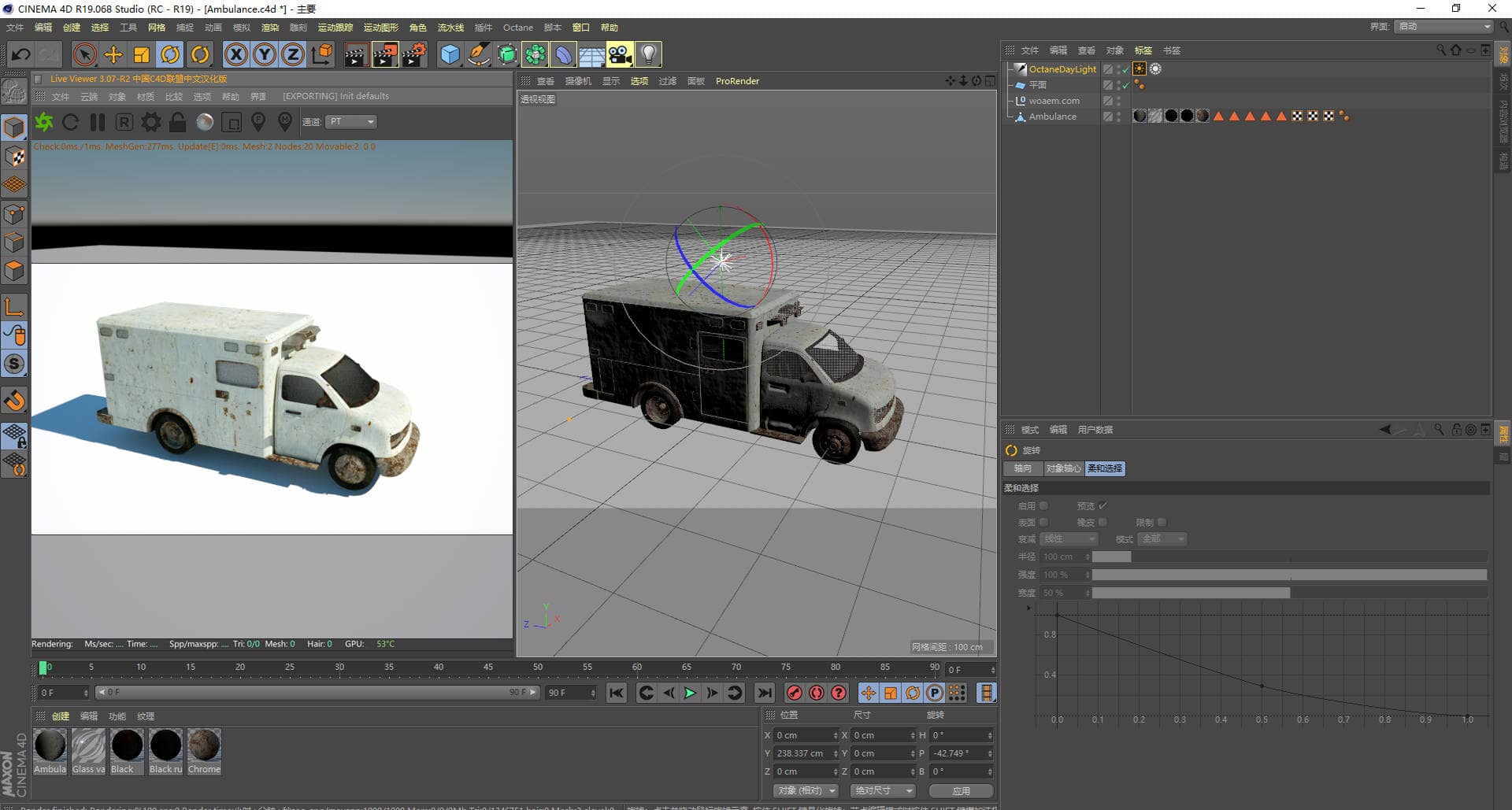
Task: Click Render View clapperboard icon
Action: (x=355, y=54)
